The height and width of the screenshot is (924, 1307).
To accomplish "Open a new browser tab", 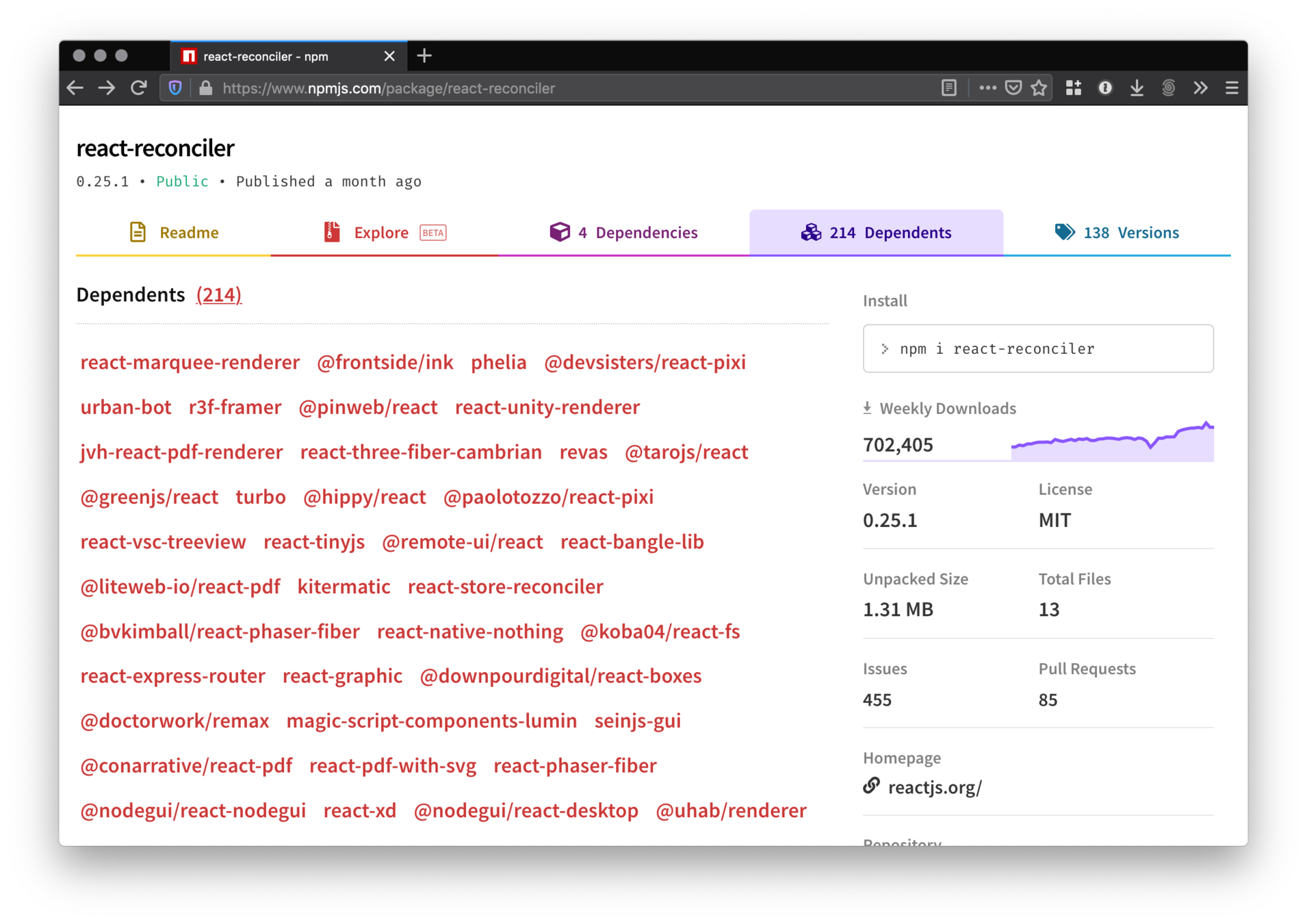I will pos(424,55).
